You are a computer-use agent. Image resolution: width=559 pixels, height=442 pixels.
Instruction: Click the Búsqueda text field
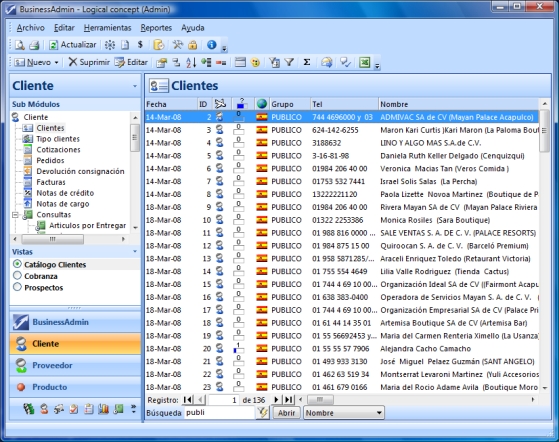[x=220, y=413]
